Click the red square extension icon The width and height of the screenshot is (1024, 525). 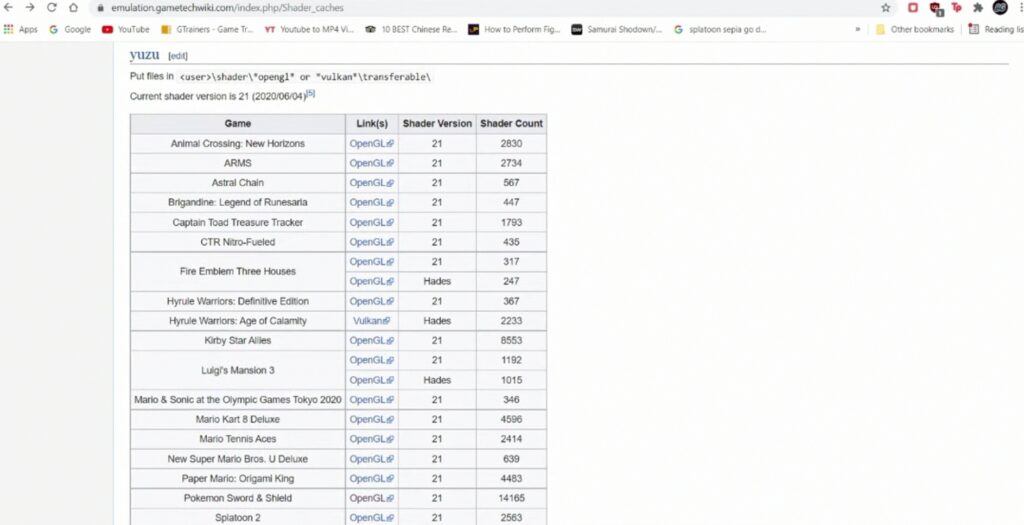pos(914,8)
